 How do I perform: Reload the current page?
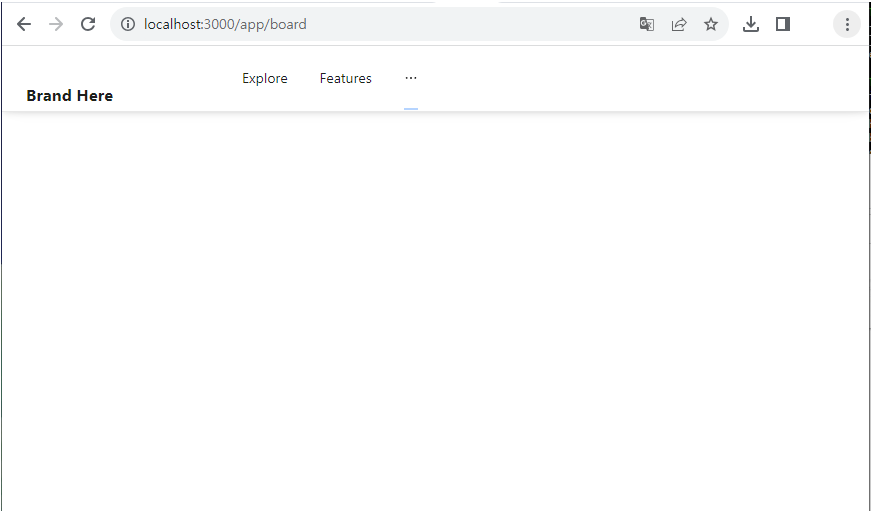88,24
